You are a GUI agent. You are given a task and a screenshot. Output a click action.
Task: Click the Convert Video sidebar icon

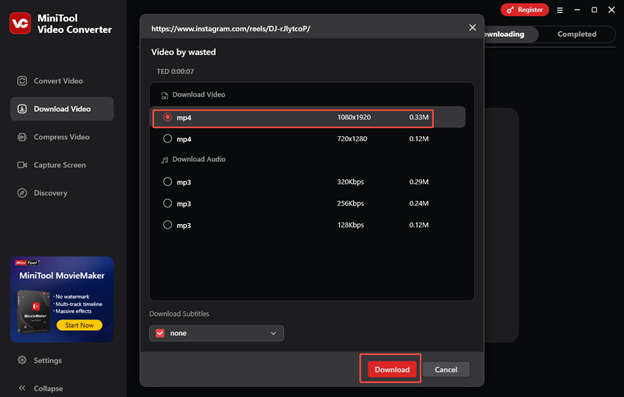click(x=22, y=81)
